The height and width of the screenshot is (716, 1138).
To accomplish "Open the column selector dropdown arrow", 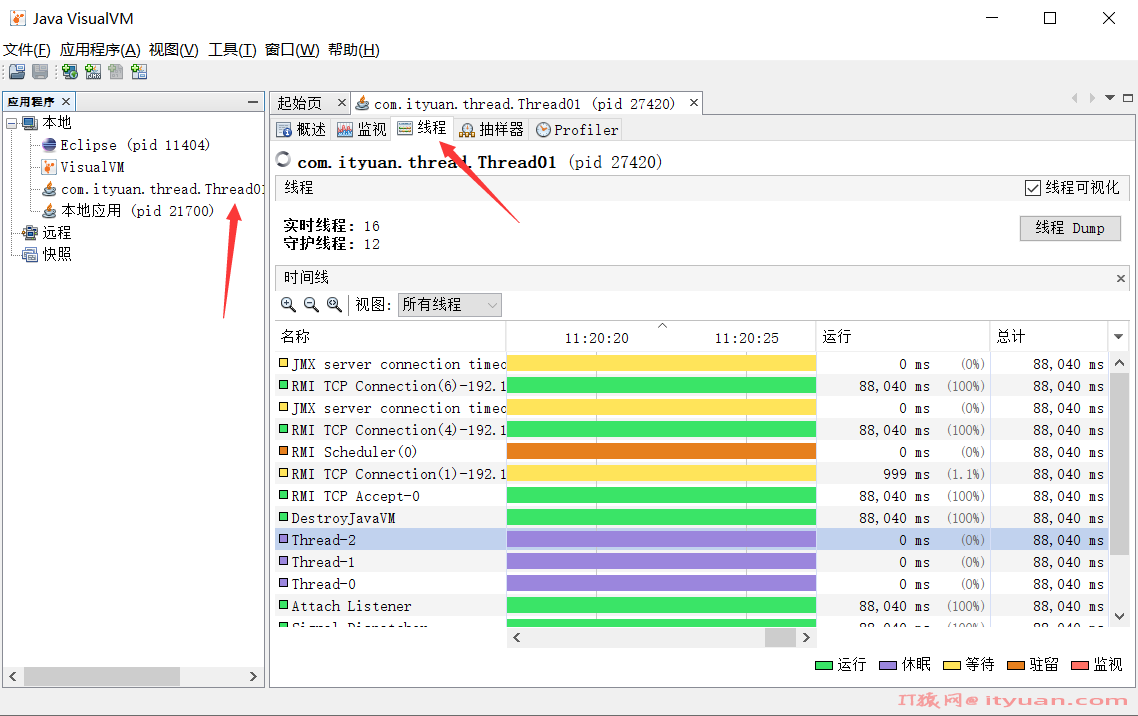I will 1118,337.
